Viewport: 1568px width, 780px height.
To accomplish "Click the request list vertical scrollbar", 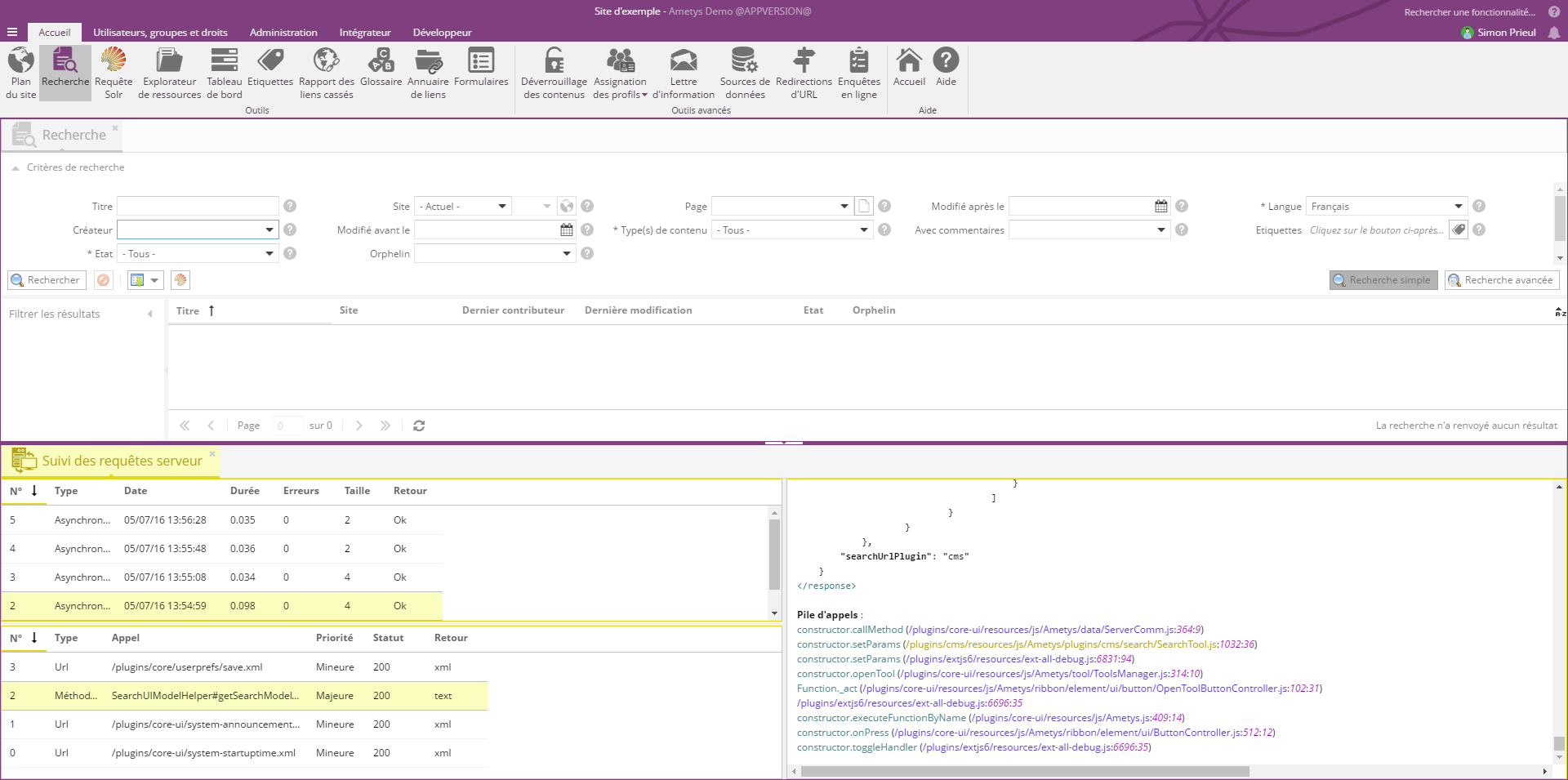I will 774,554.
